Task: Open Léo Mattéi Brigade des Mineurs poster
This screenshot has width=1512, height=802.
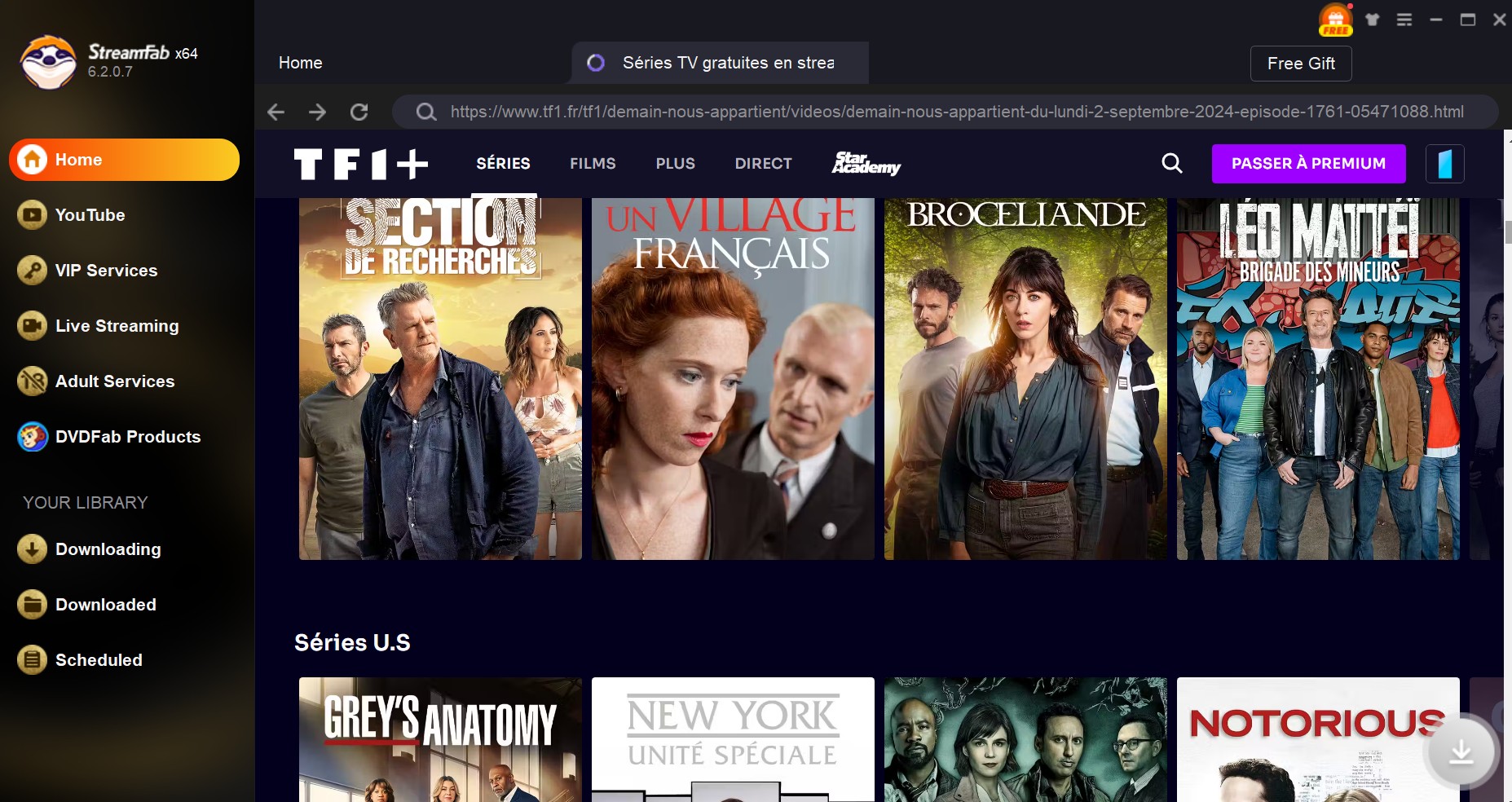Action: pyautogui.click(x=1318, y=378)
